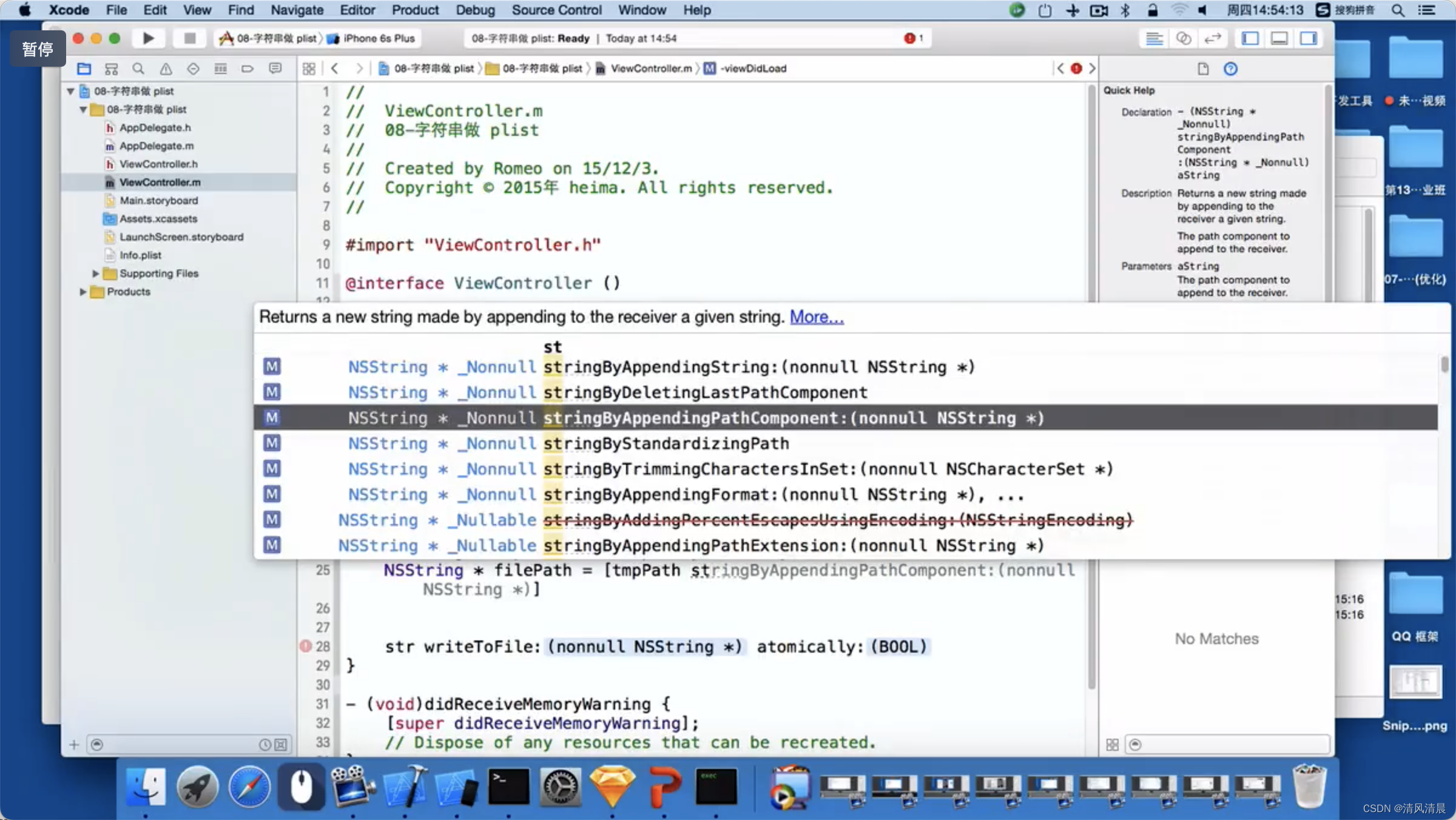1456x820 pixels.
Task: Jump to next issue arrow
Action: [1092, 69]
